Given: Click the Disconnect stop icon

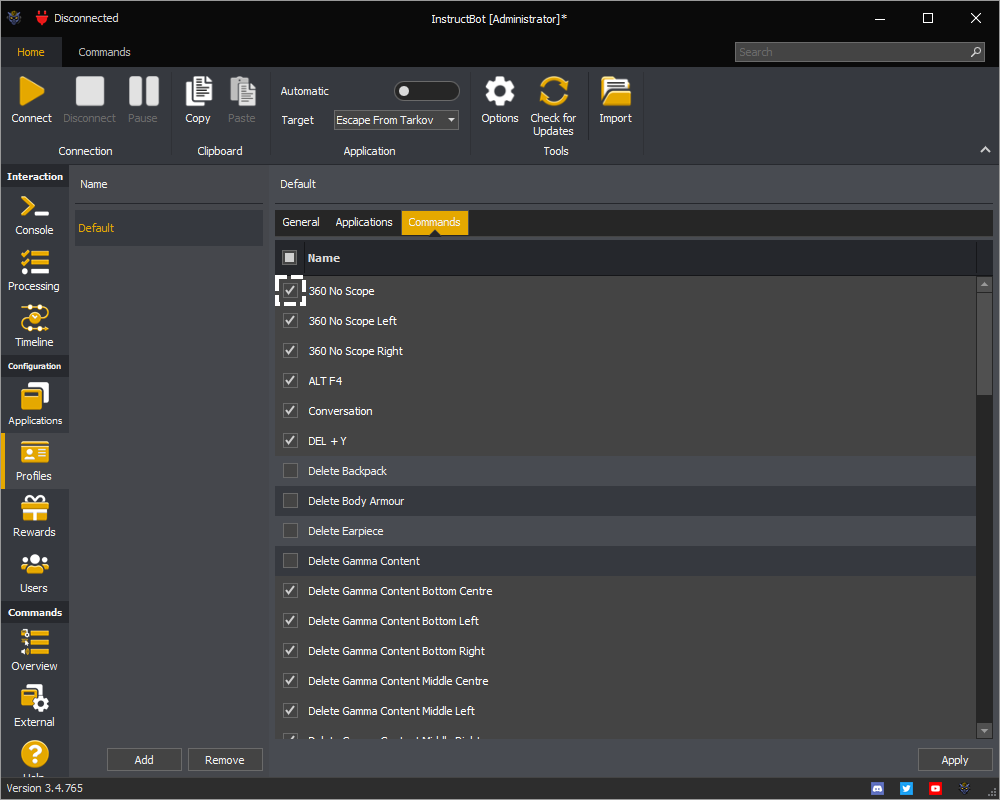Looking at the screenshot, I should [x=89, y=91].
